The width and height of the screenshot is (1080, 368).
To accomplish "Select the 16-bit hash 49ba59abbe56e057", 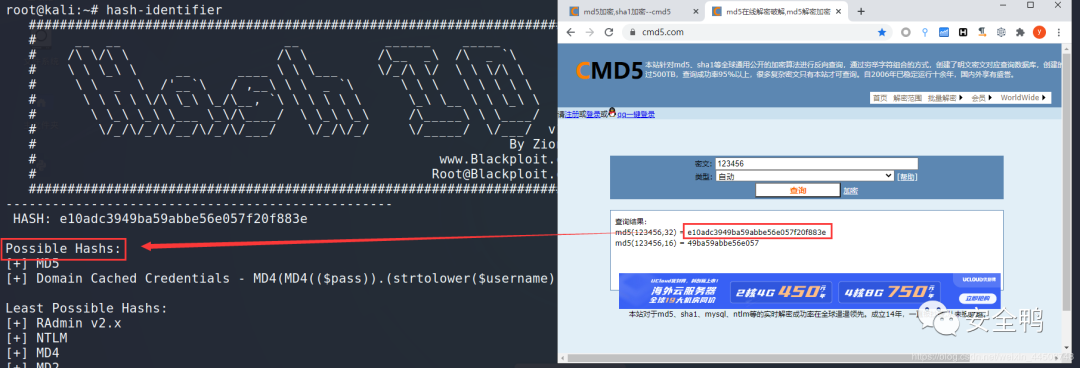I will 723,243.
